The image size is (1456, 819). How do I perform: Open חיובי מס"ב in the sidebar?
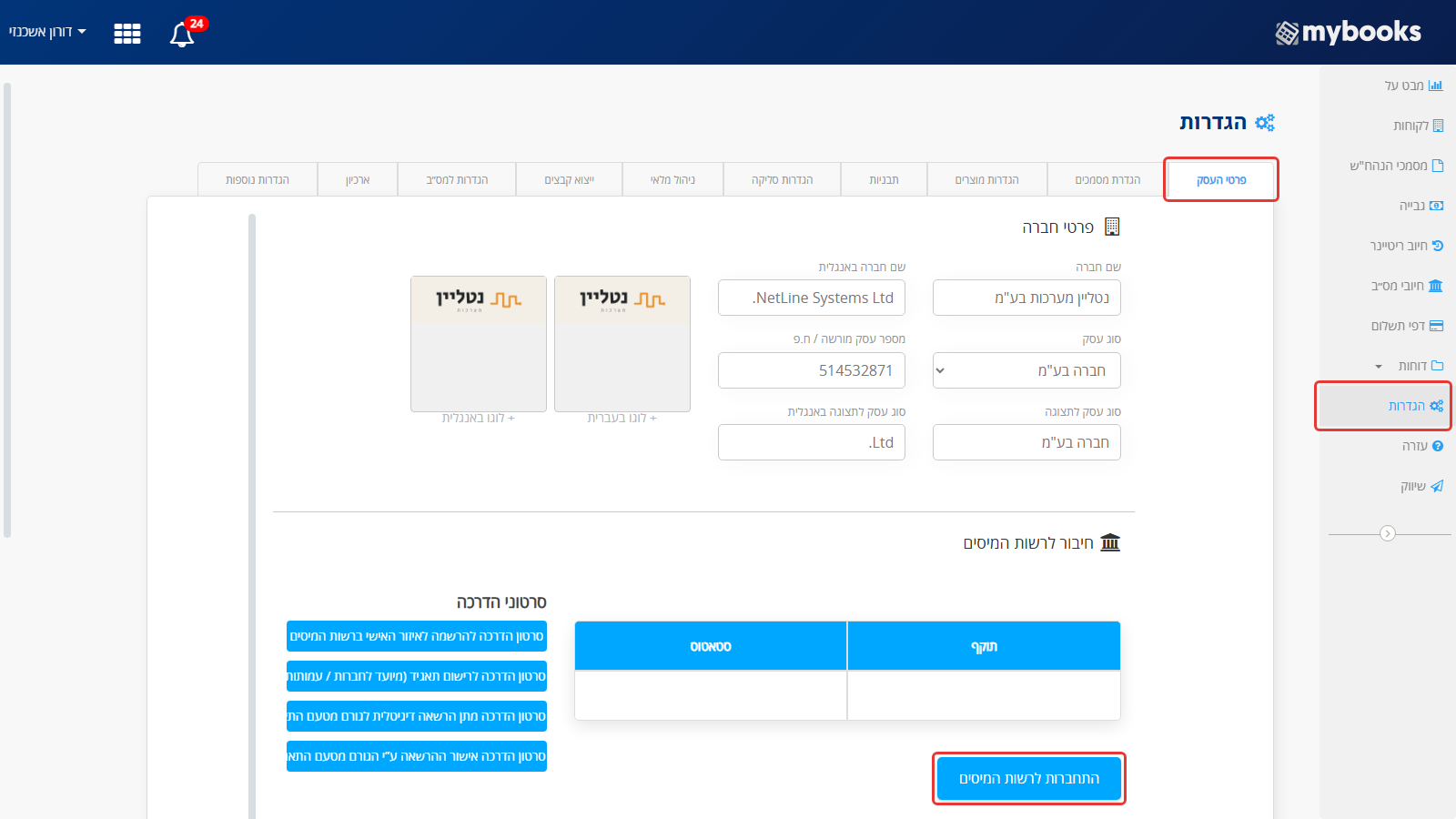(x=1407, y=286)
